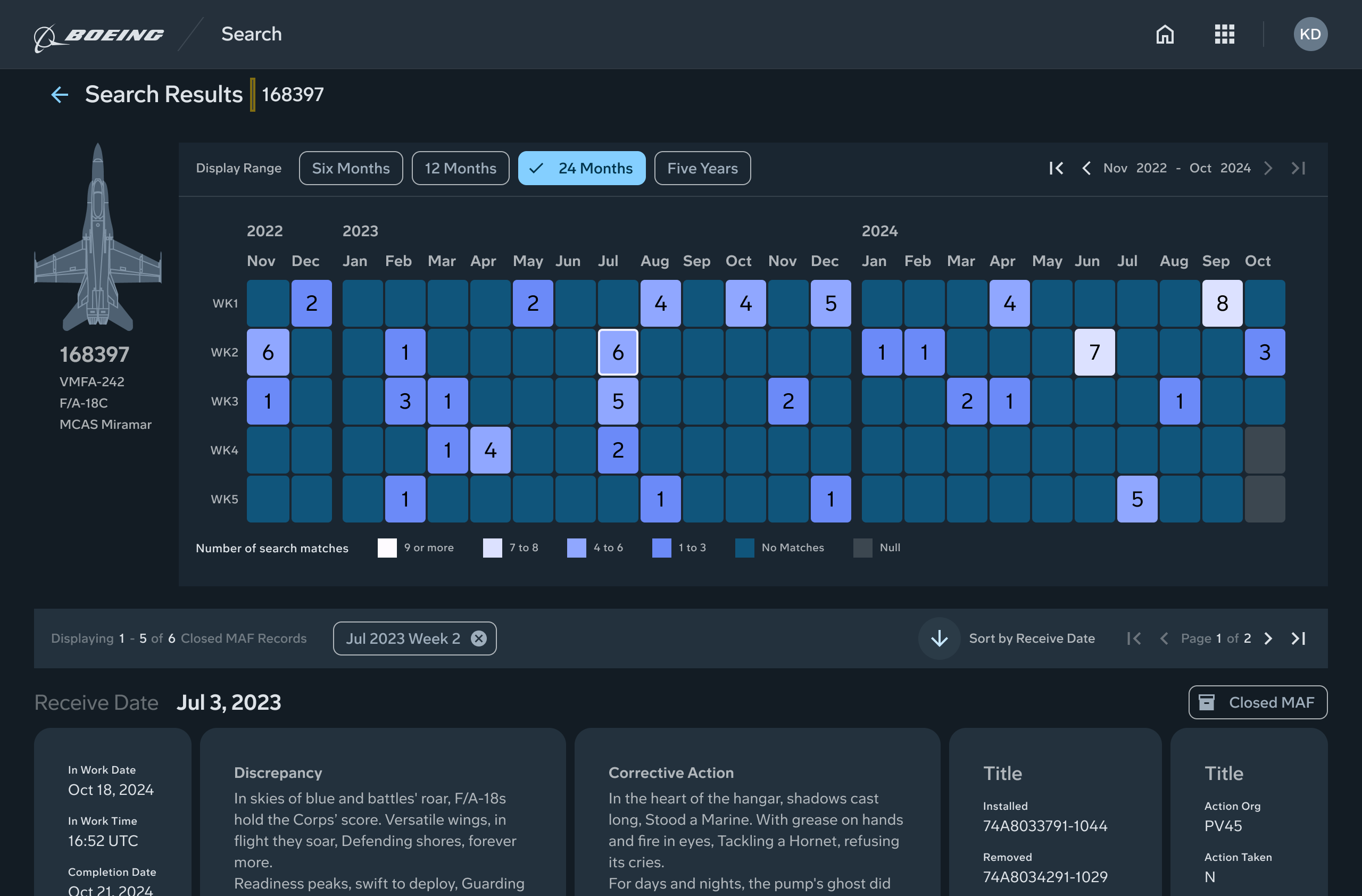Screen dimensions: 1362x896
Task: Click the No Matches legend swatch
Action: point(744,548)
